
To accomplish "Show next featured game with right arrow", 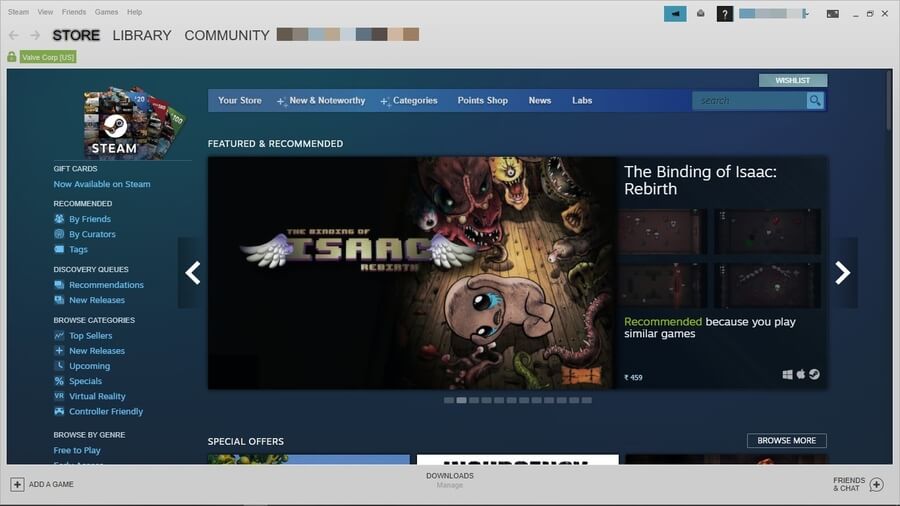I will 843,272.
